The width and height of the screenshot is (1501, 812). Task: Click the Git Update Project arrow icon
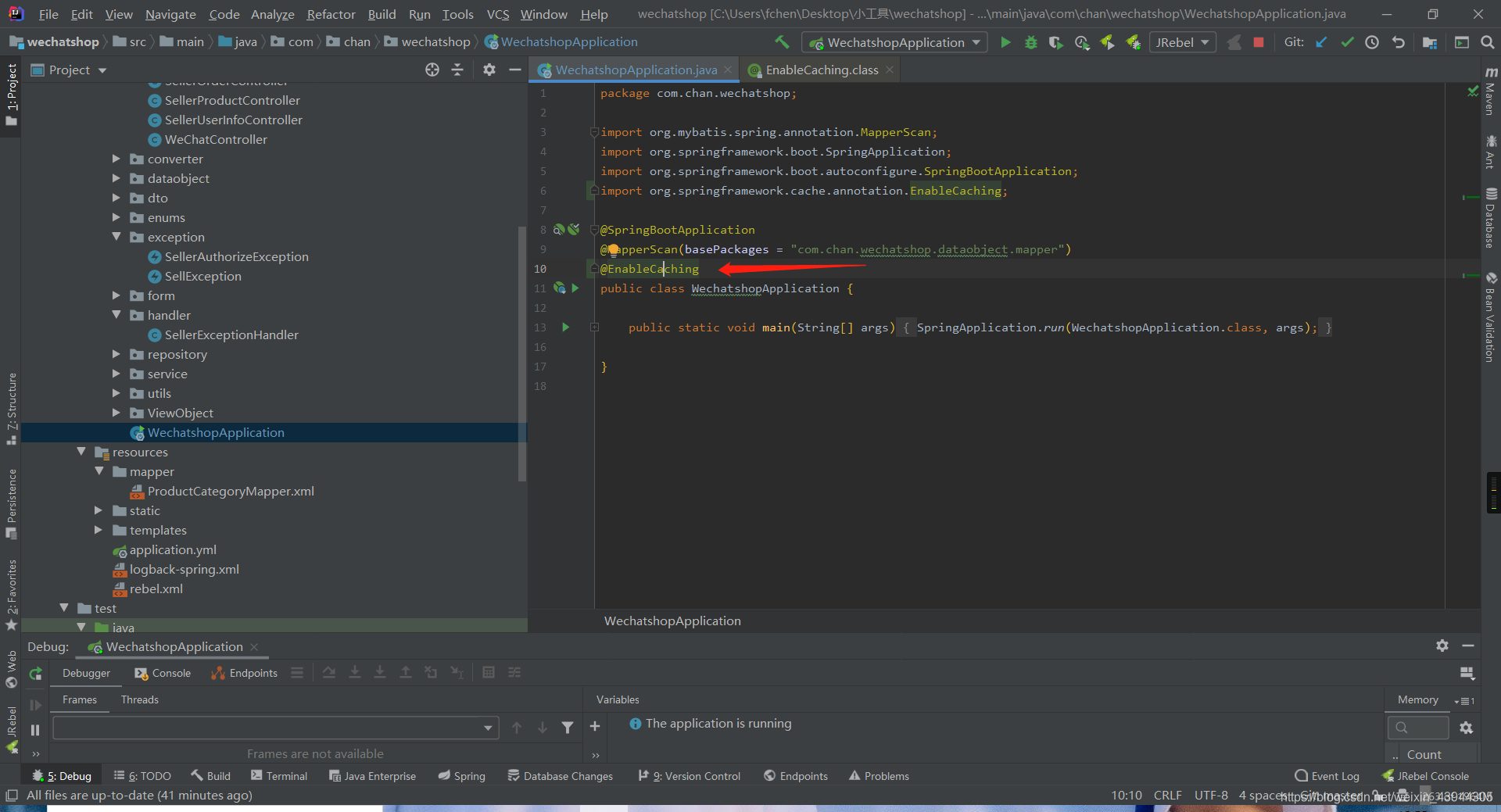pyautogui.click(x=1321, y=42)
